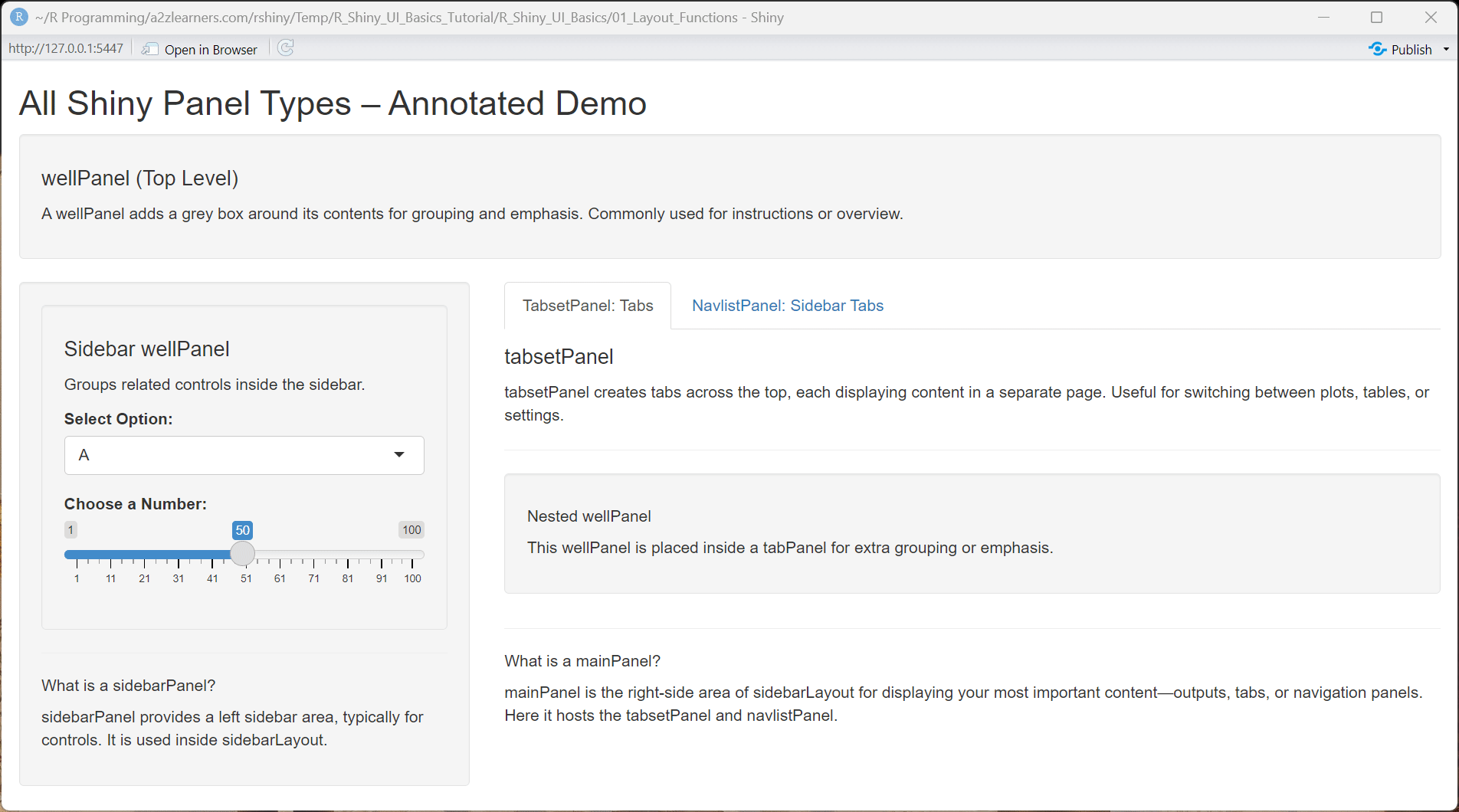1459x812 pixels.
Task: Click the caret inside the Select Option combo box
Action: 399,454
